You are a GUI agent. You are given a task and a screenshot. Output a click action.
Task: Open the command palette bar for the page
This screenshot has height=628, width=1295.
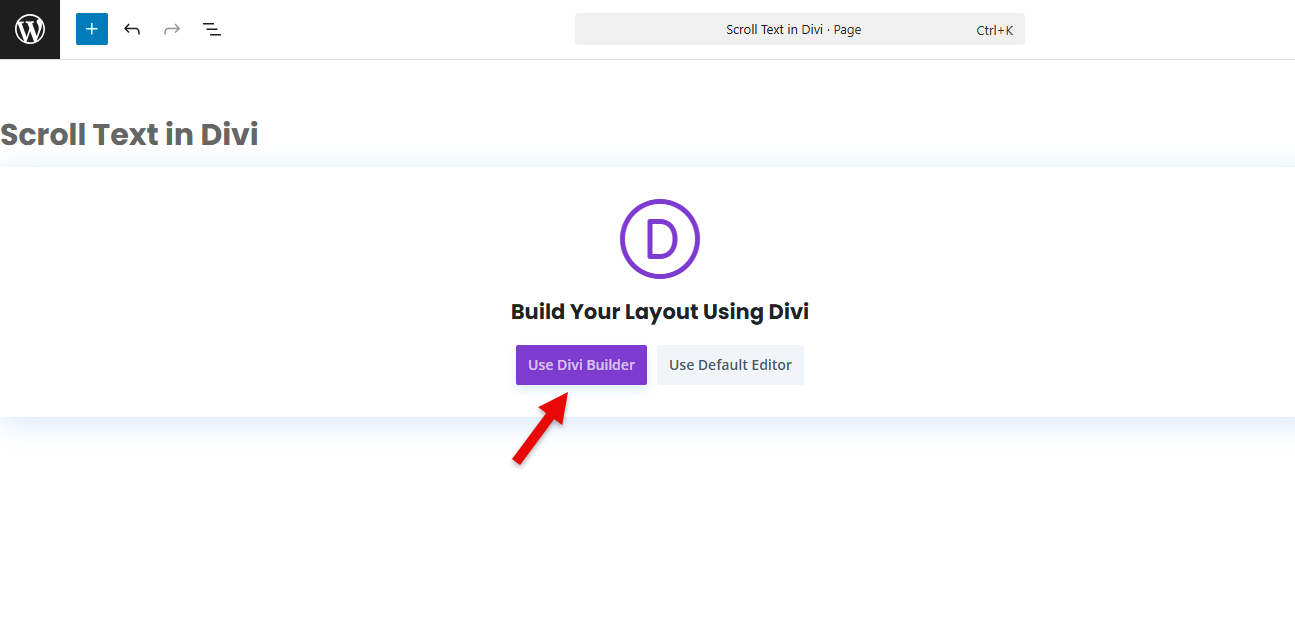tap(799, 29)
